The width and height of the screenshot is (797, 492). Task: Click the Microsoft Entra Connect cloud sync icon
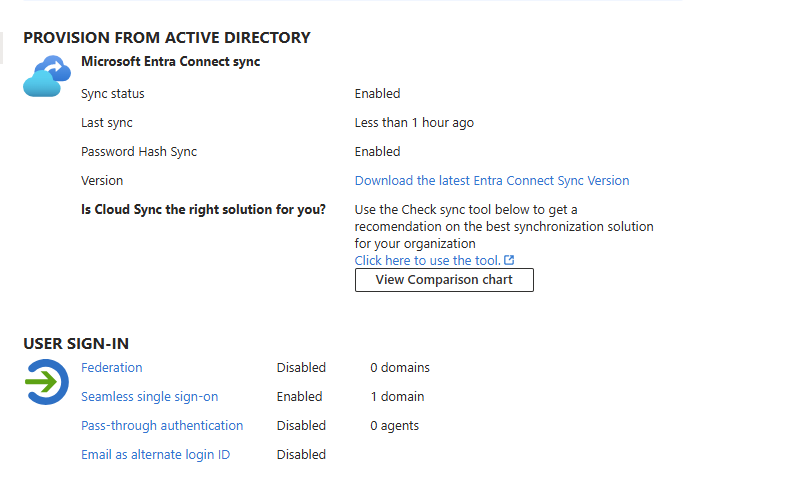(47, 76)
